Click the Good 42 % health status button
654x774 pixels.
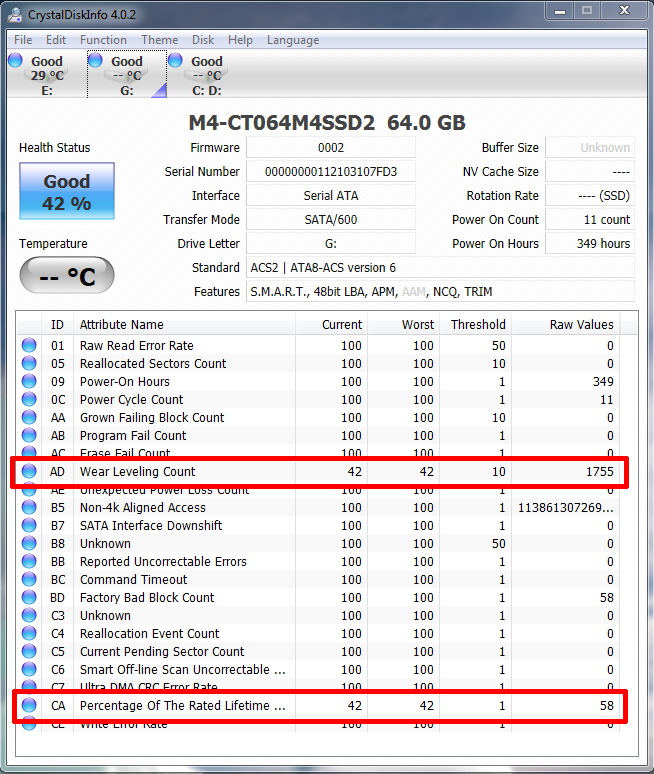point(67,192)
